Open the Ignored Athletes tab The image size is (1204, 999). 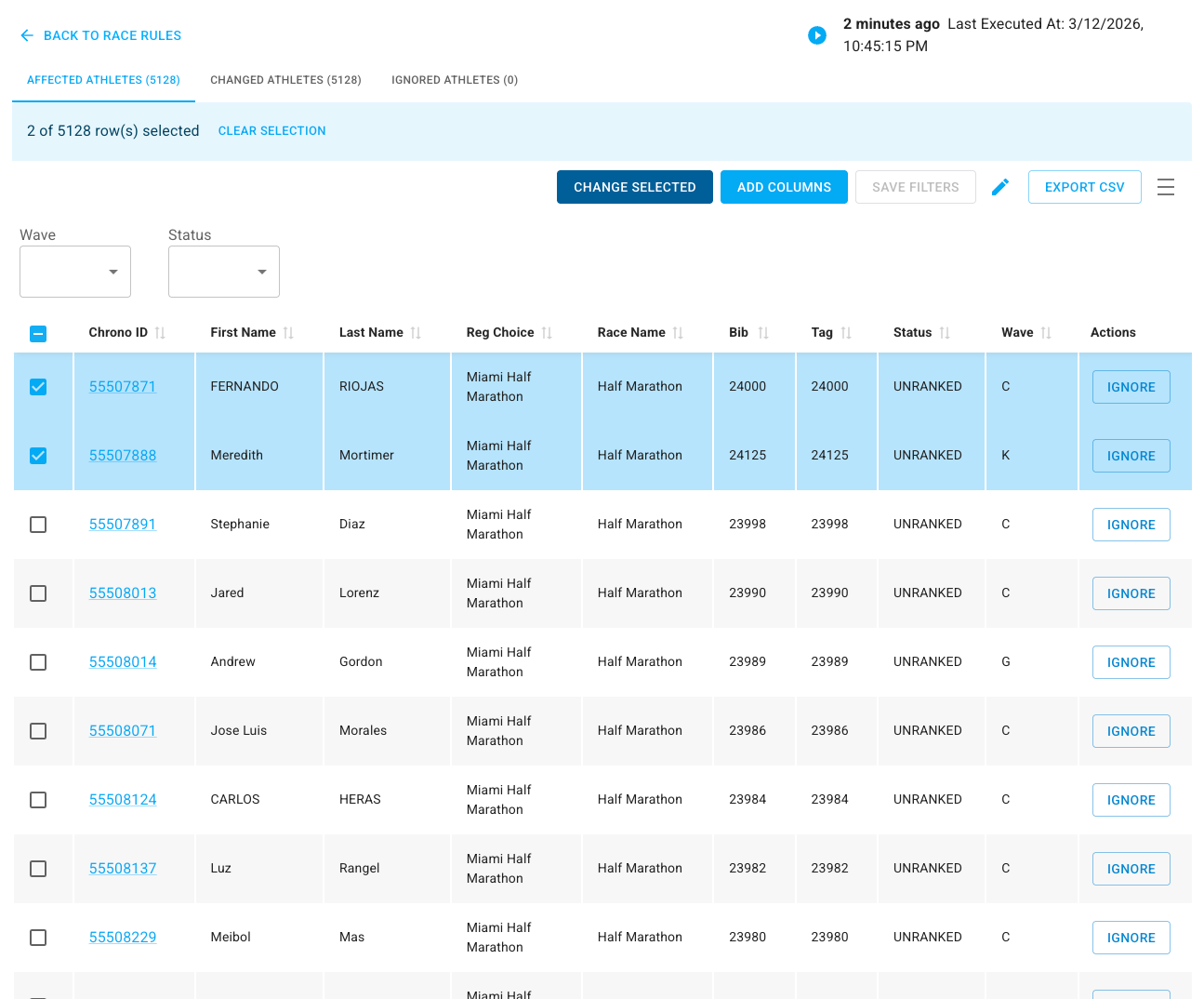click(x=455, y=80)
